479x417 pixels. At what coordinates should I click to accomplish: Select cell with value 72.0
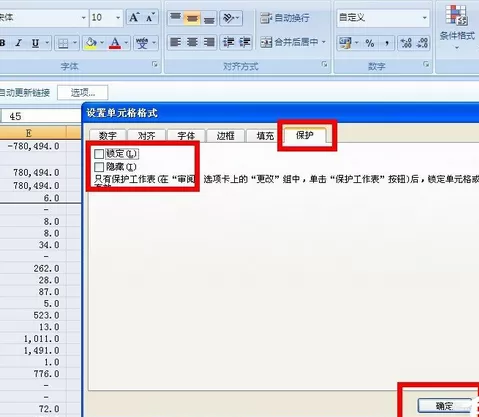pyautogui.click(x=33, y=409)
